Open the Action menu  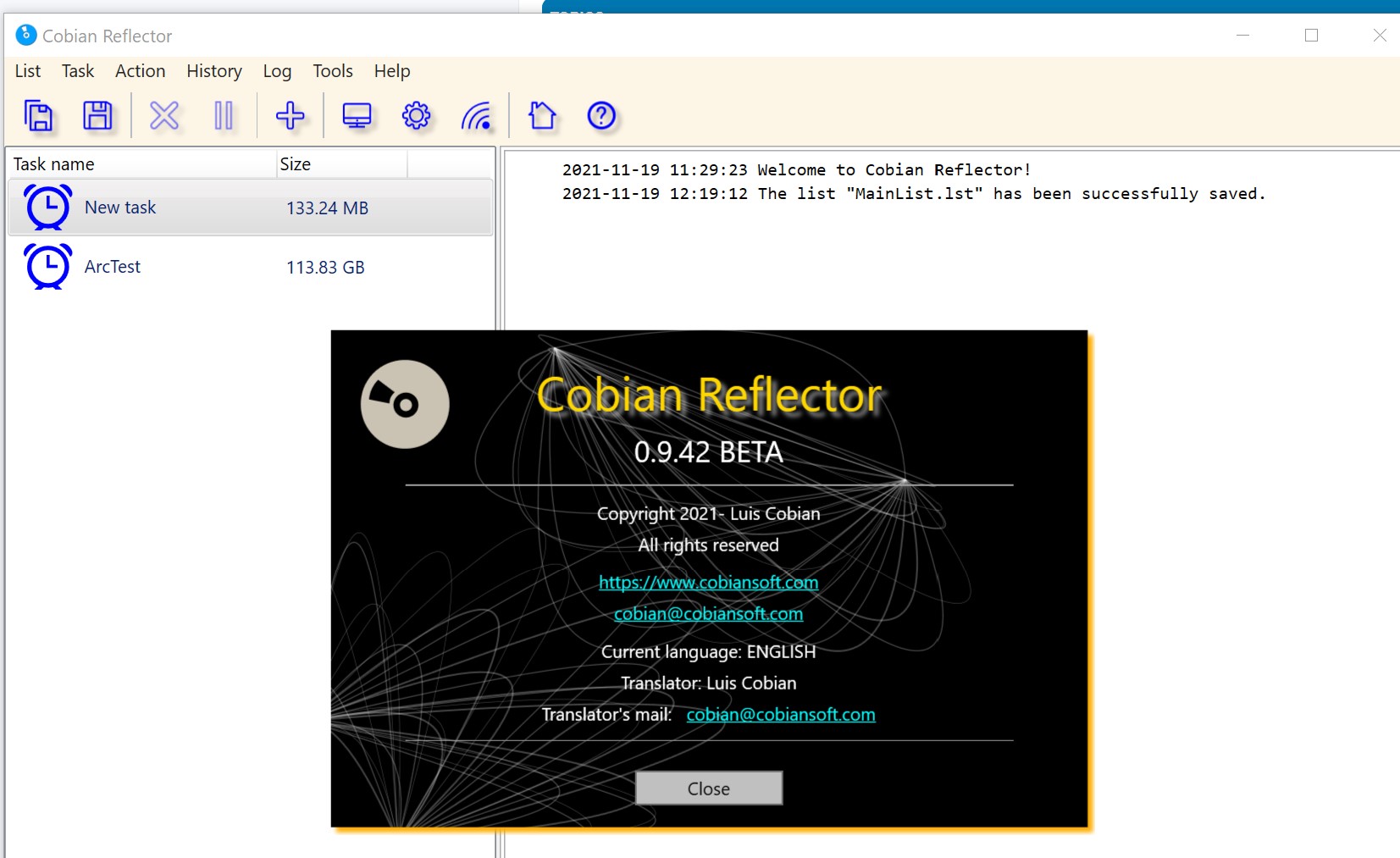(141, 71)
